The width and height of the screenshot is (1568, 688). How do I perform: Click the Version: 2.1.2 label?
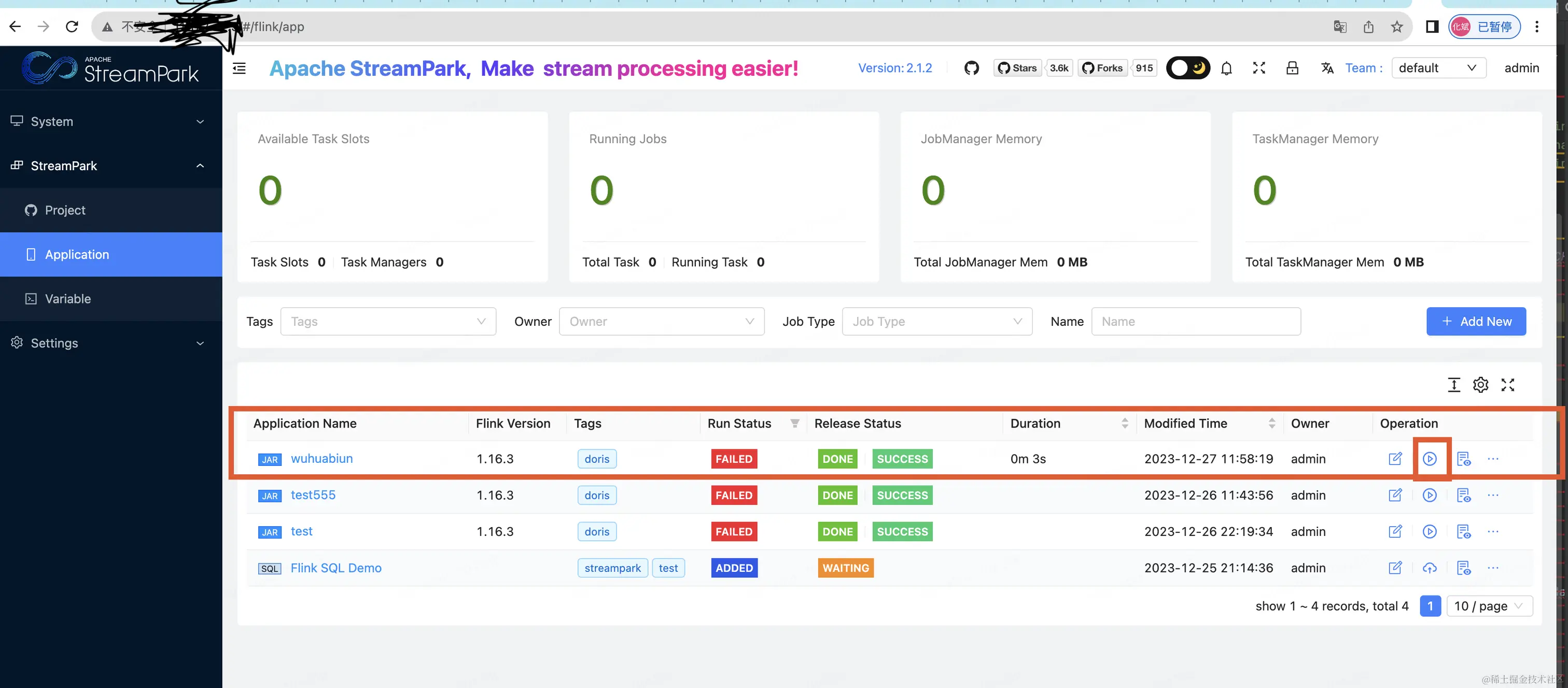pos(895,68)
